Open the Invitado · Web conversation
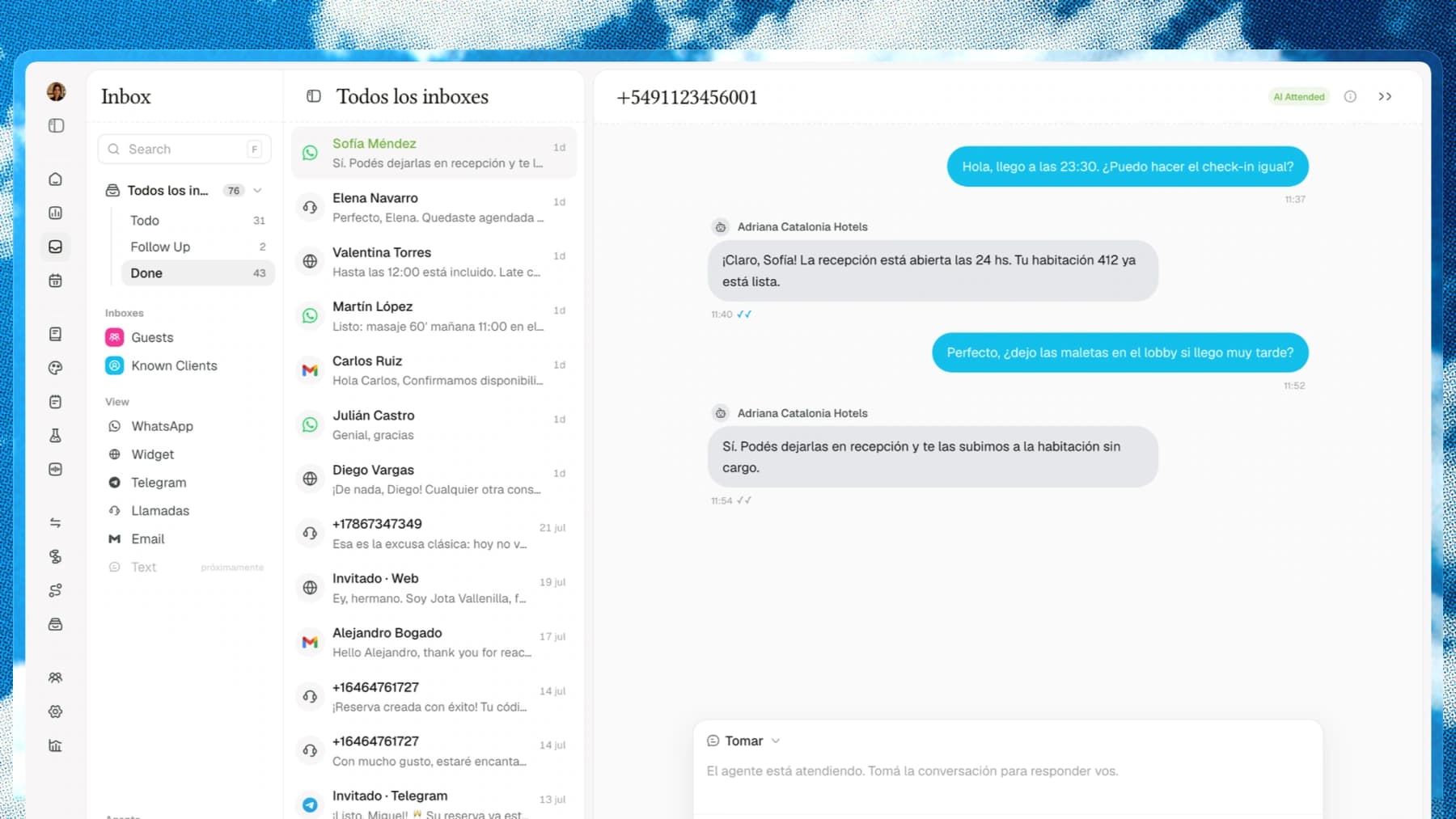Viewport: 1456px width, 819px height. point(434,588)
